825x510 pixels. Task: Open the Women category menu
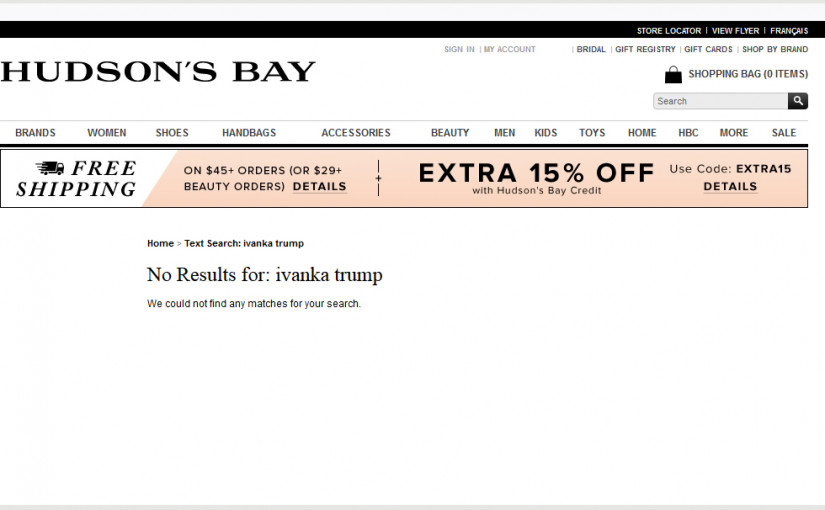pyautogui.click(x=106, y=133)
